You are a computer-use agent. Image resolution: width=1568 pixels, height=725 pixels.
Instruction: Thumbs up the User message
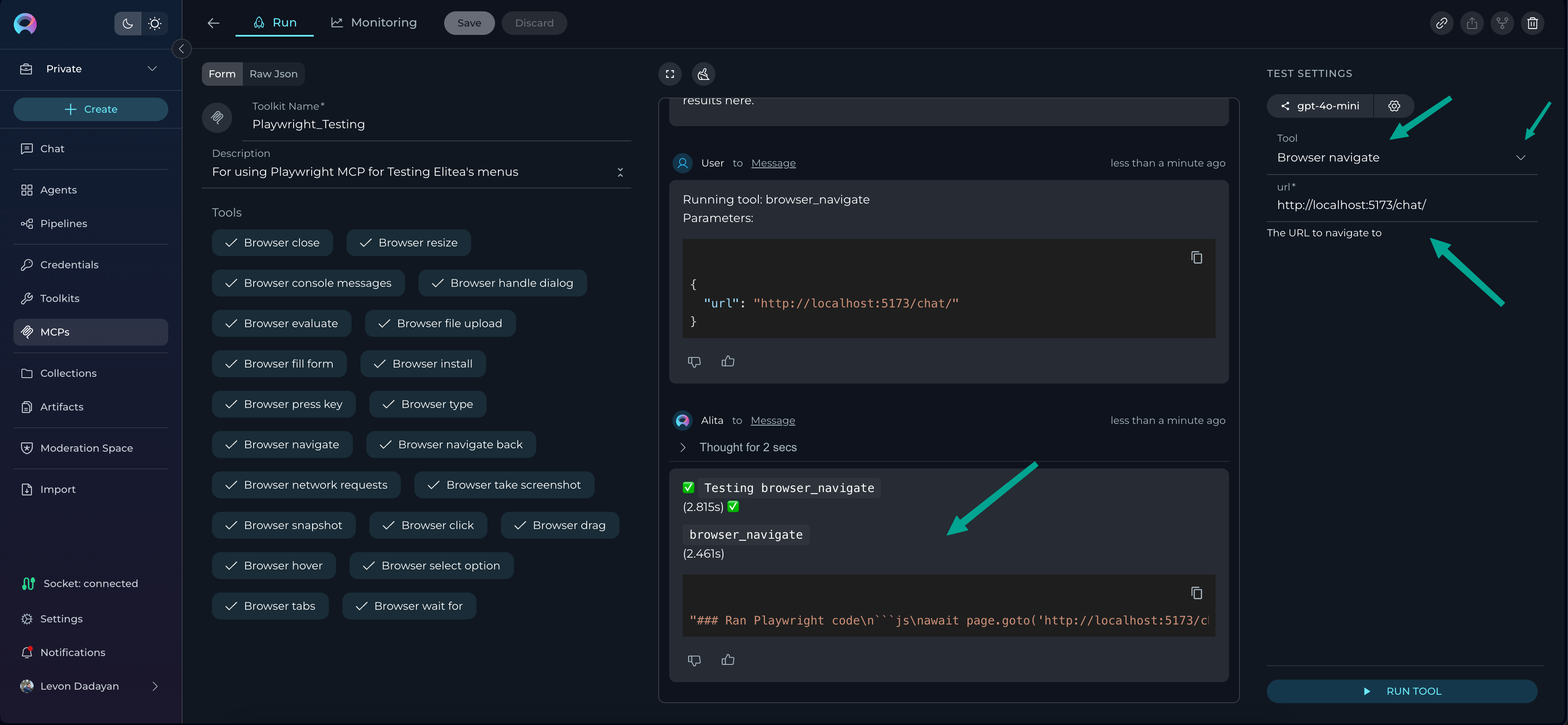[727, 361]
